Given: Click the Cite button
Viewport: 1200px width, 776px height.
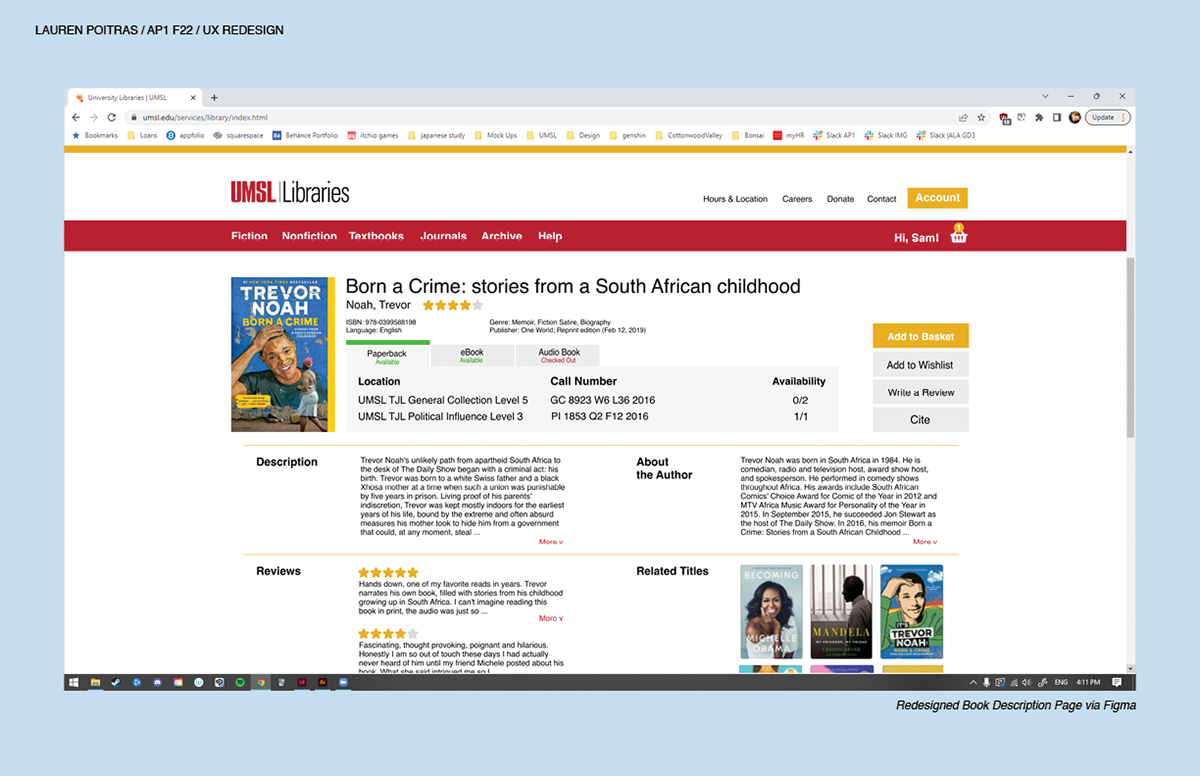Looking at the screenshot, I should click(920, 420).
